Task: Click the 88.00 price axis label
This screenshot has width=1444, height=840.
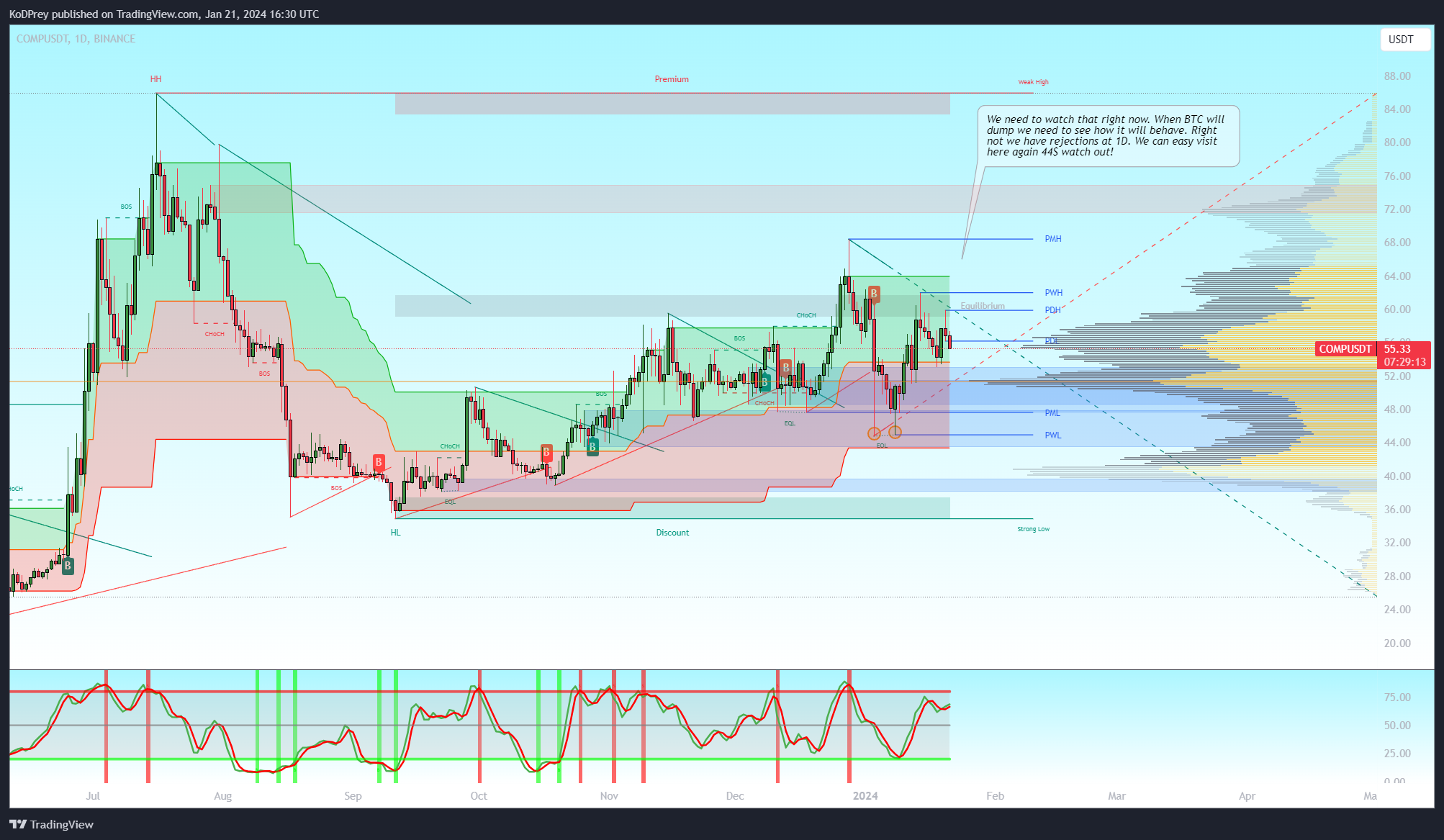Action: [1397, 76]
